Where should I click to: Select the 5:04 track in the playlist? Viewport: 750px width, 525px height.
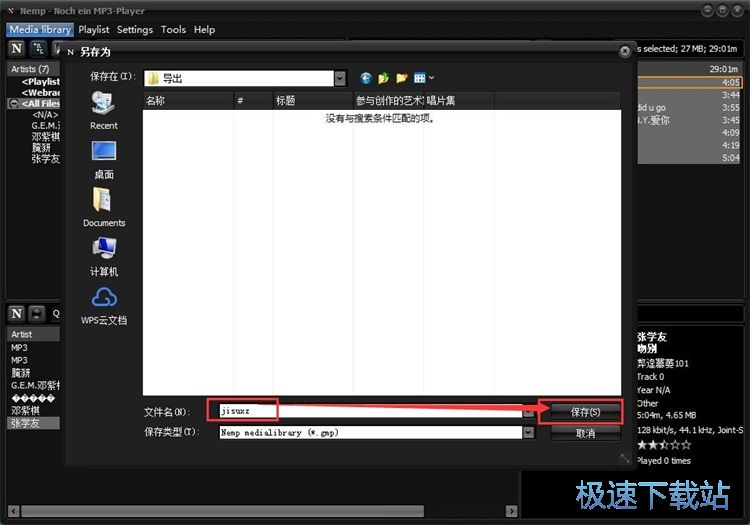[689, 158]
